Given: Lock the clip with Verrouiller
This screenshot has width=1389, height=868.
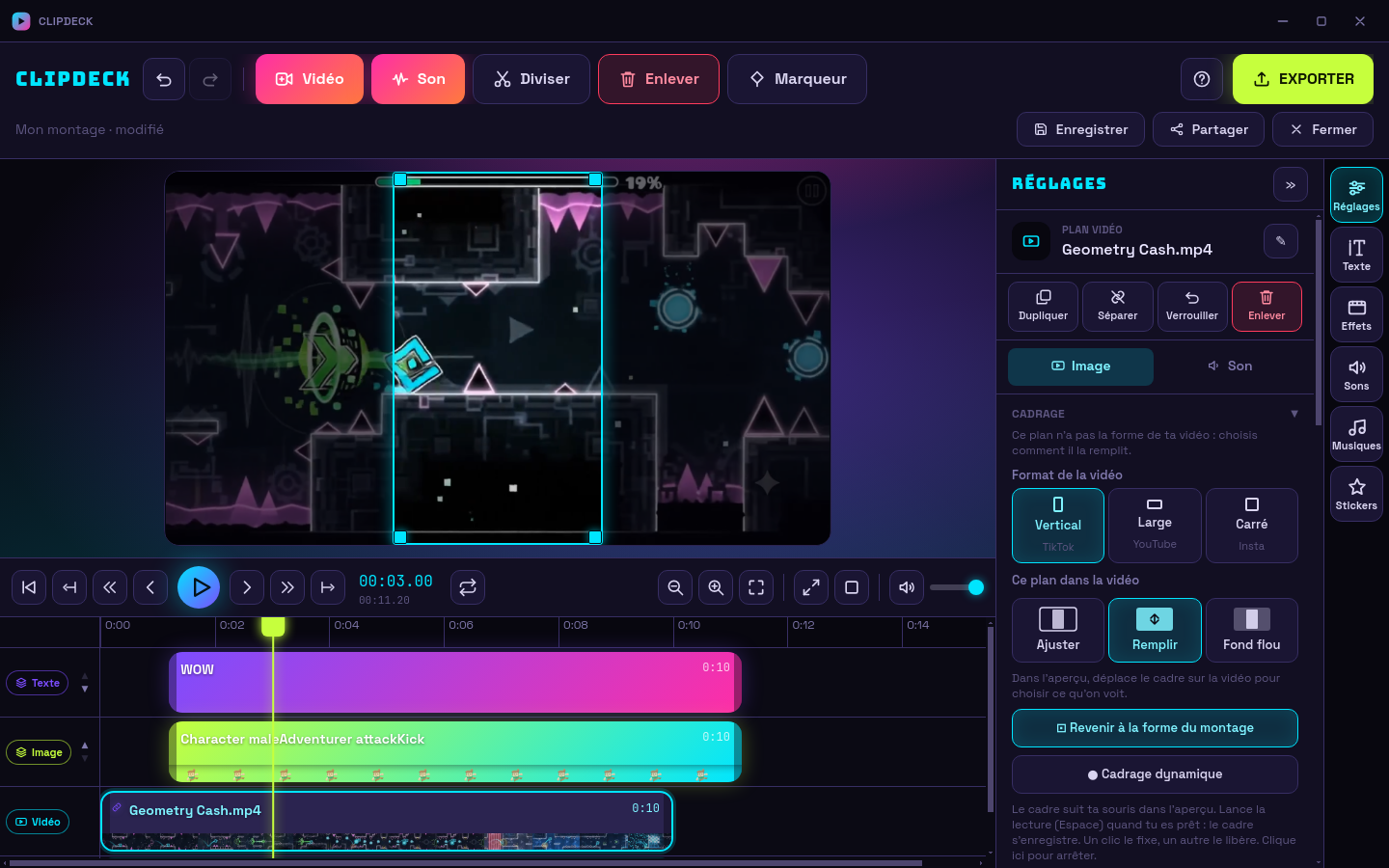Looking at the screenshot, I should [1192, 307].
